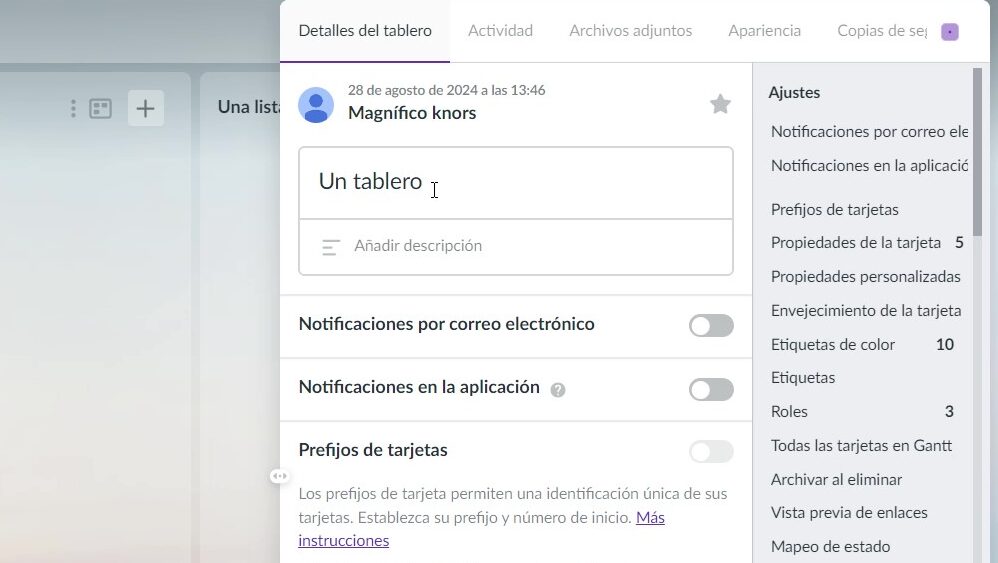Click the panel resize handle icon

(279, 476)
